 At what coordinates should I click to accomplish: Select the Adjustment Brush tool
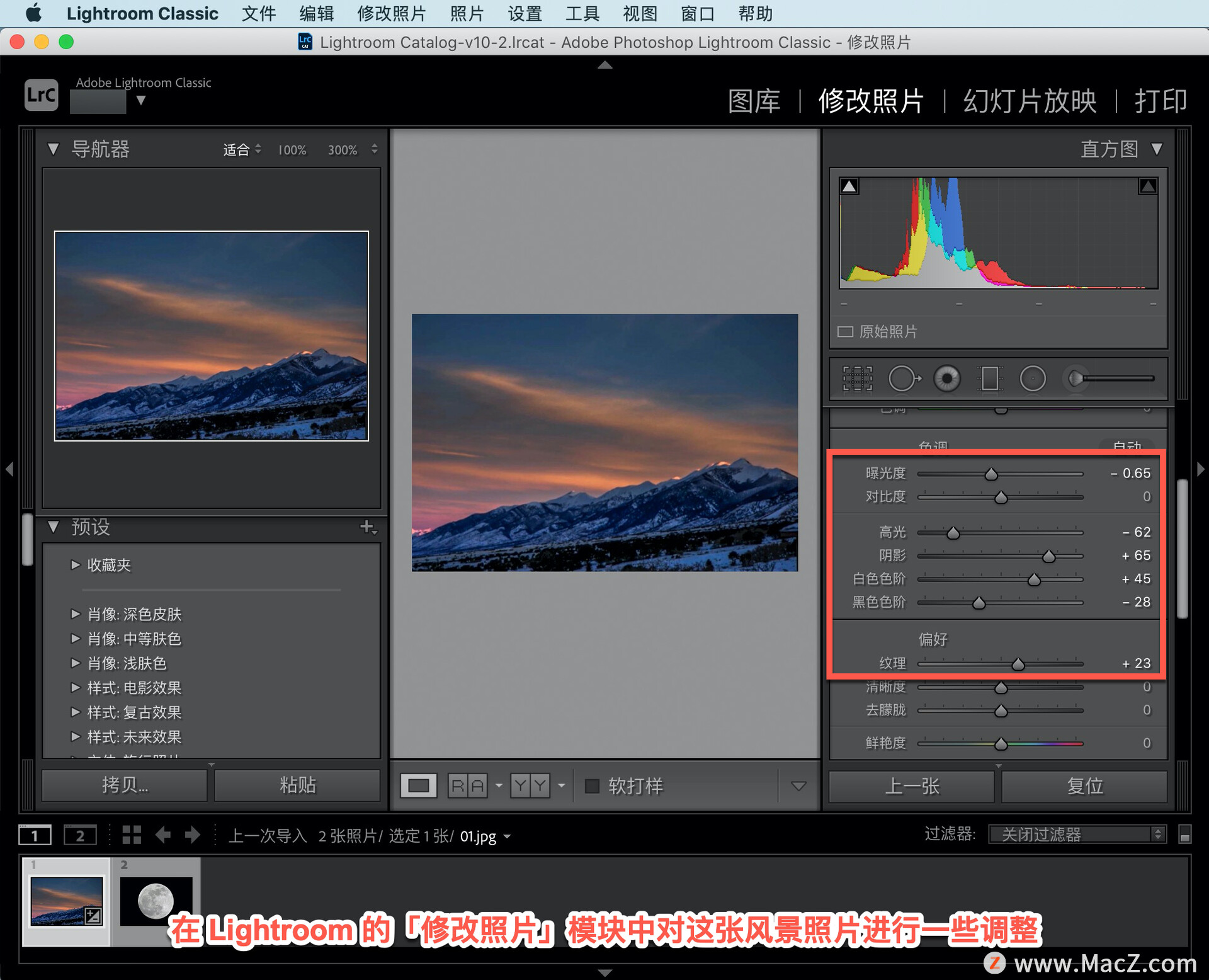tap(1108, 379)
